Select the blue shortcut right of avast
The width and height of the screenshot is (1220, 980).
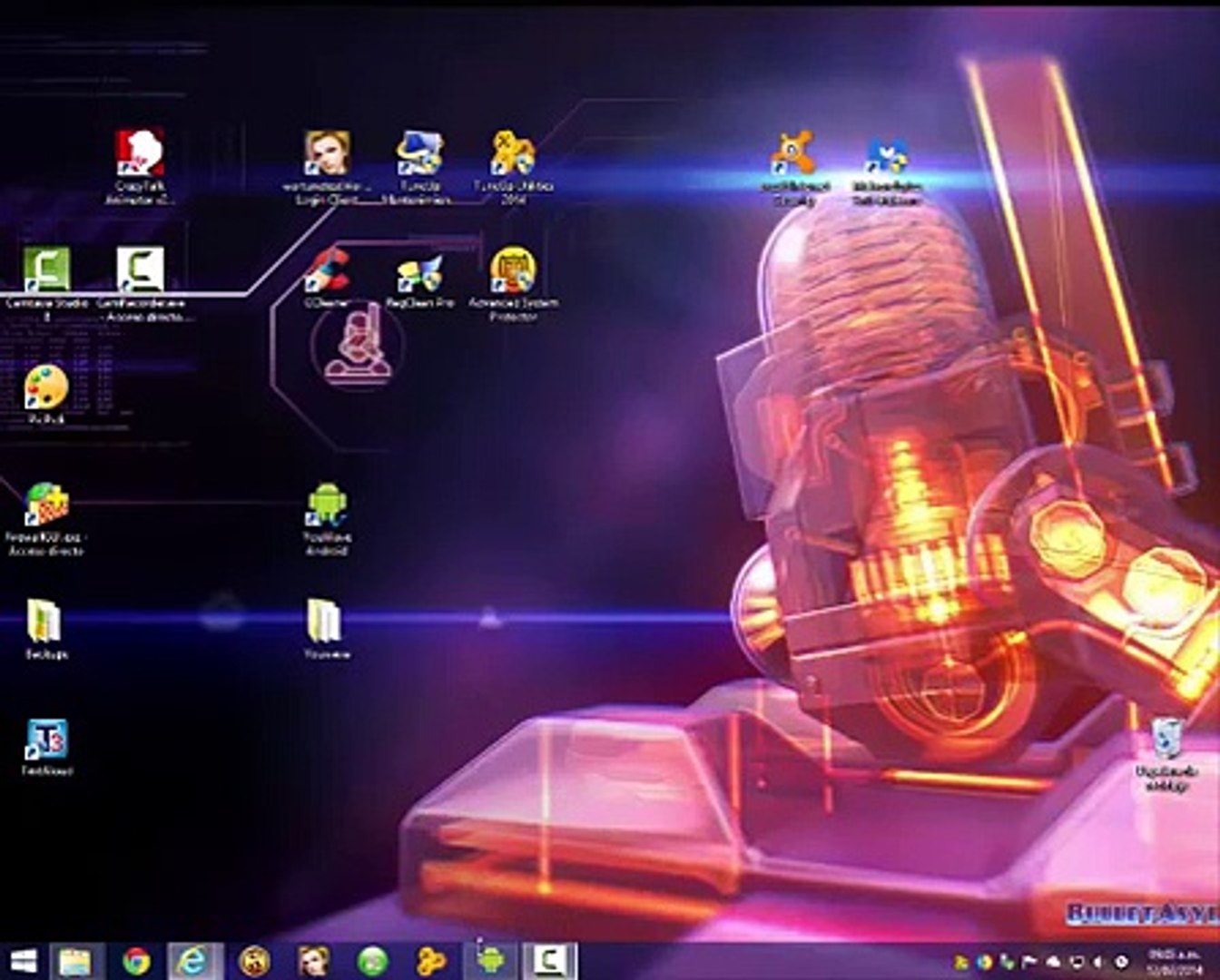pos(887,169)
